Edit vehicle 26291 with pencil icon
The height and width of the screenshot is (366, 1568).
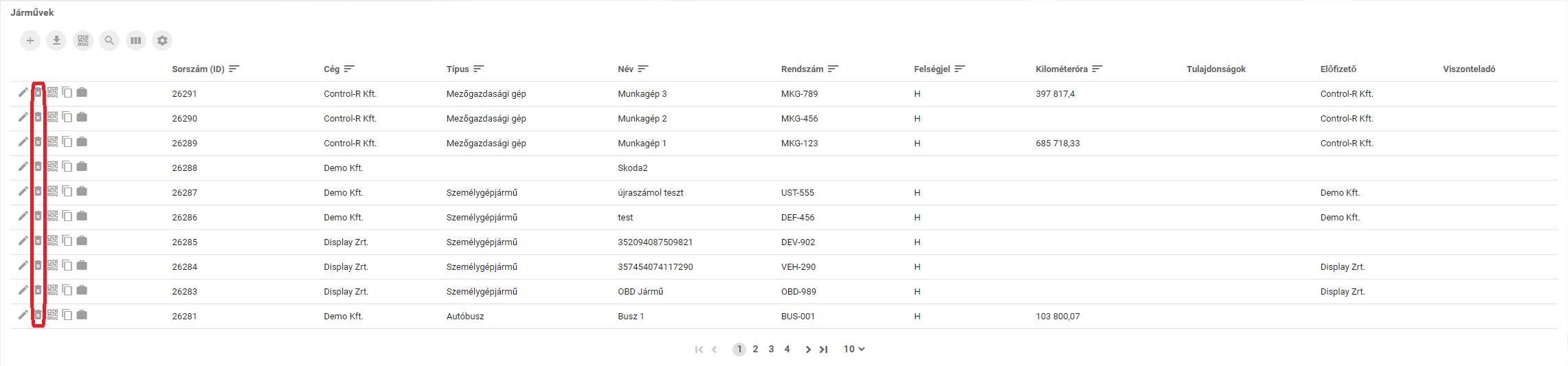(23, 93)
